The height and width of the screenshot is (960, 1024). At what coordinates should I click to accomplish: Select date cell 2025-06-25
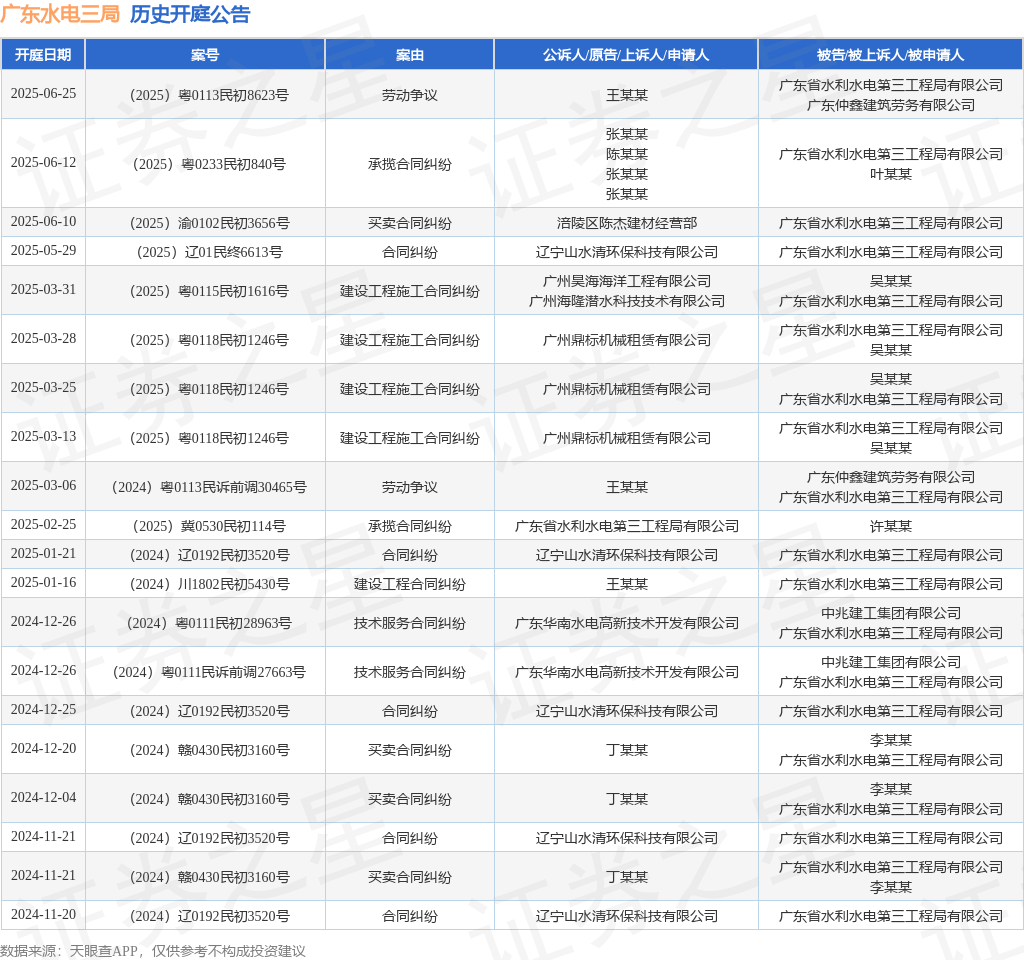[x=43, y=94]
